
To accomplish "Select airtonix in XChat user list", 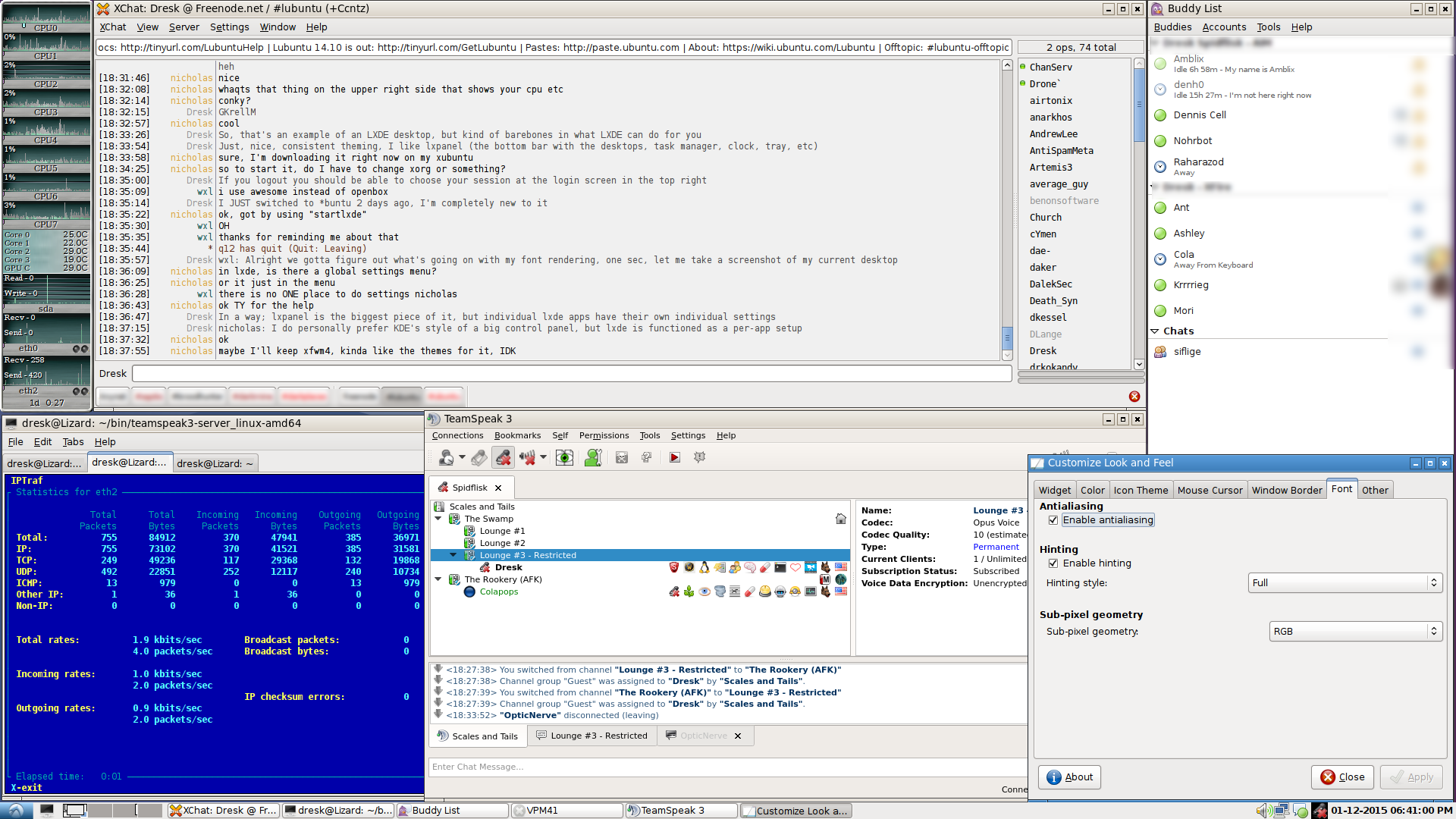I will (1051, 101).
